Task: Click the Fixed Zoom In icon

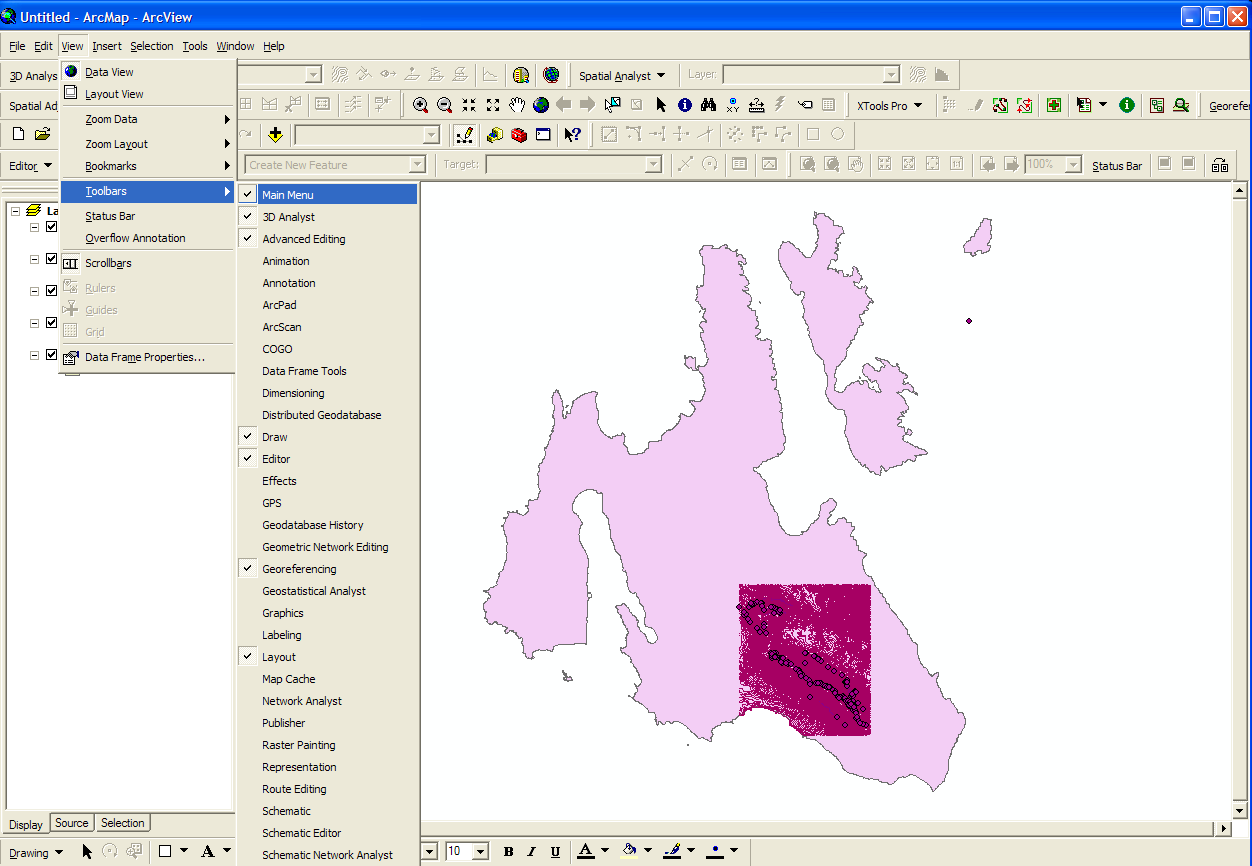Action: click(x=469, y=105)
